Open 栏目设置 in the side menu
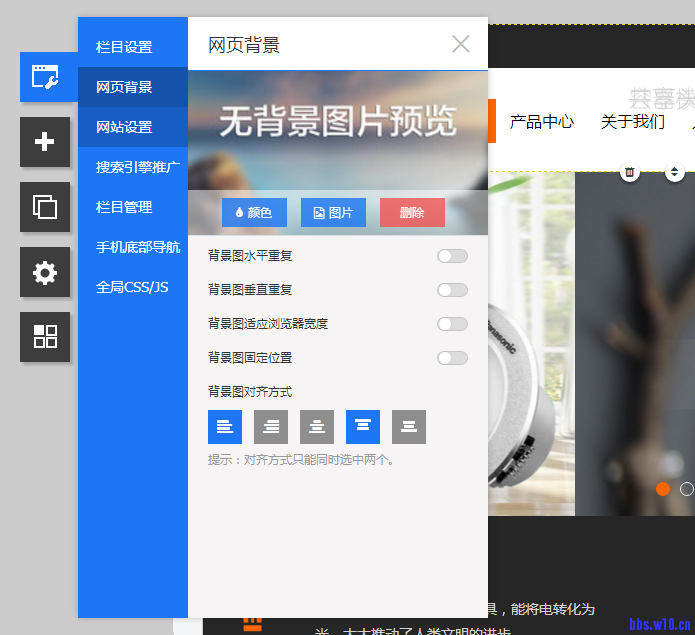The image size is (695, 635). pos(124,47)
